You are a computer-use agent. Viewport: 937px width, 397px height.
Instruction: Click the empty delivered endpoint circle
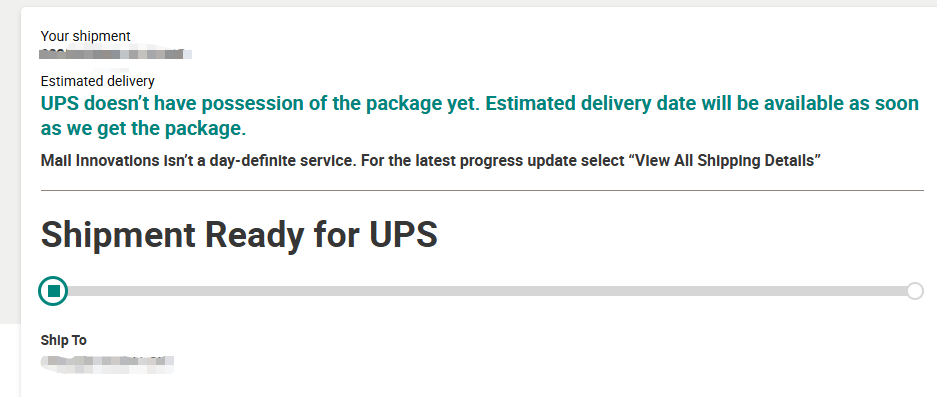click(914, 291)
